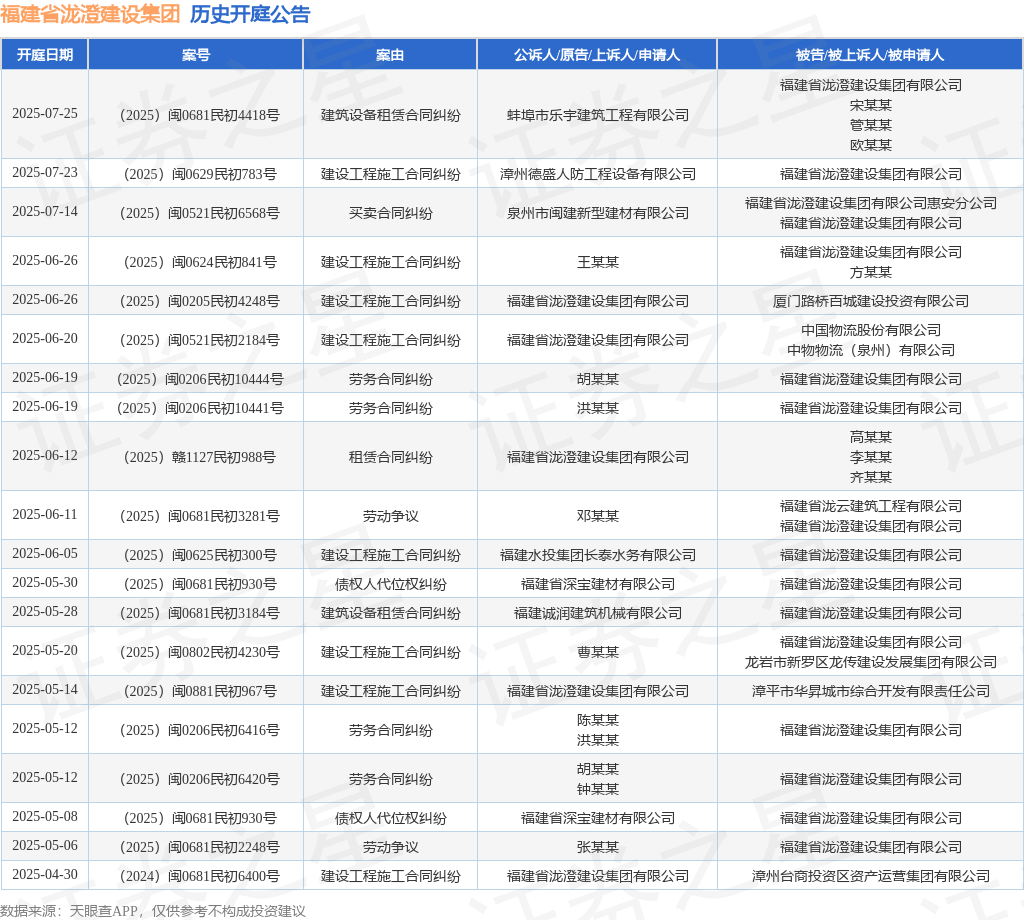The image size is (1024, 920).
Task: Select the 开庭日期 column header
Action: tap(44, 55)
